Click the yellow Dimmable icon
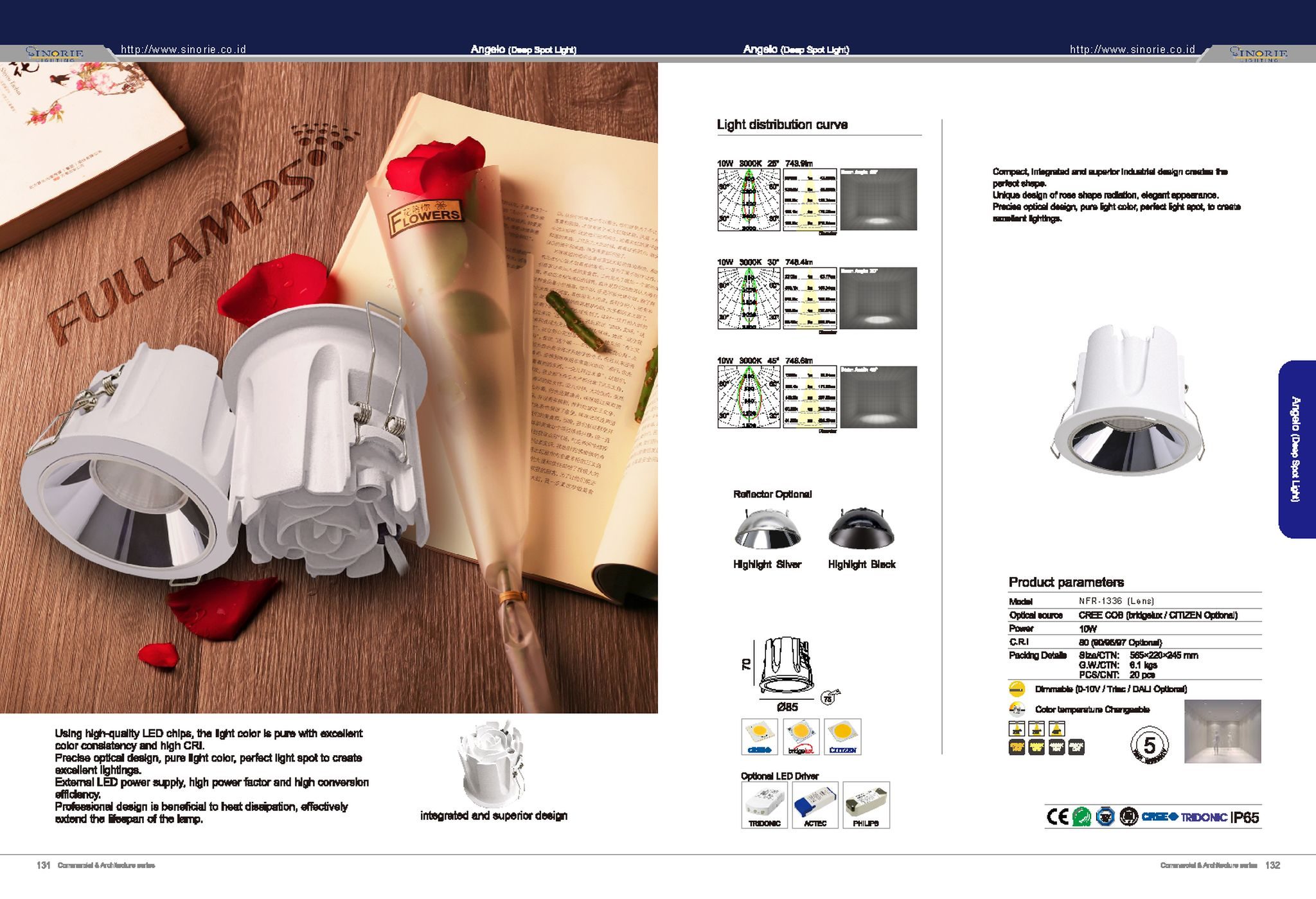Viewport: 1316px width, 899px height. [1017, 689]
